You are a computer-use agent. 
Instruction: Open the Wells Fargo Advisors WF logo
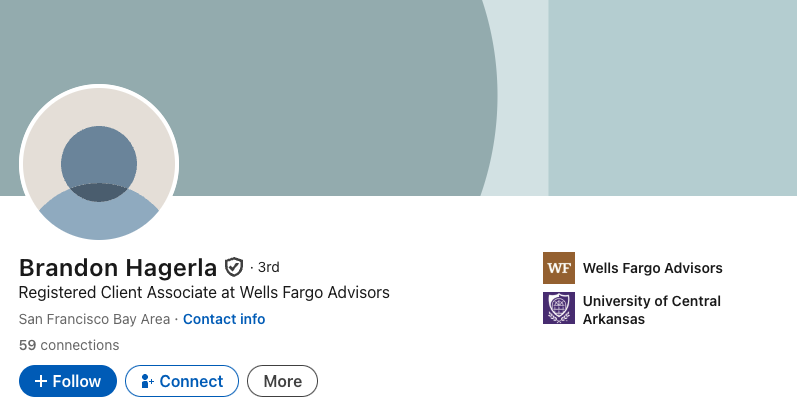point(559,268)
